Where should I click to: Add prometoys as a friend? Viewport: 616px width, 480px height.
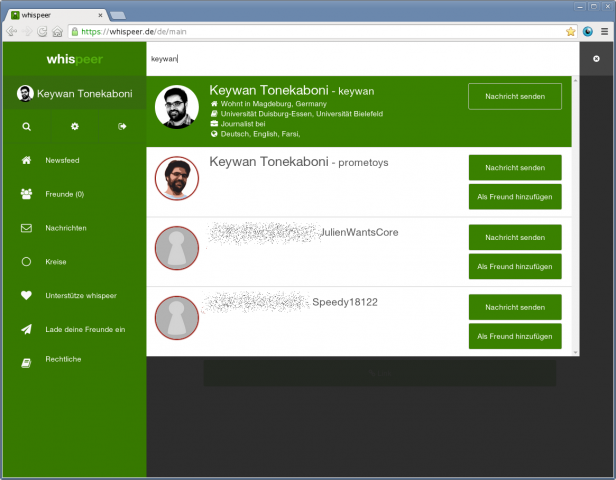click(514, 197)
